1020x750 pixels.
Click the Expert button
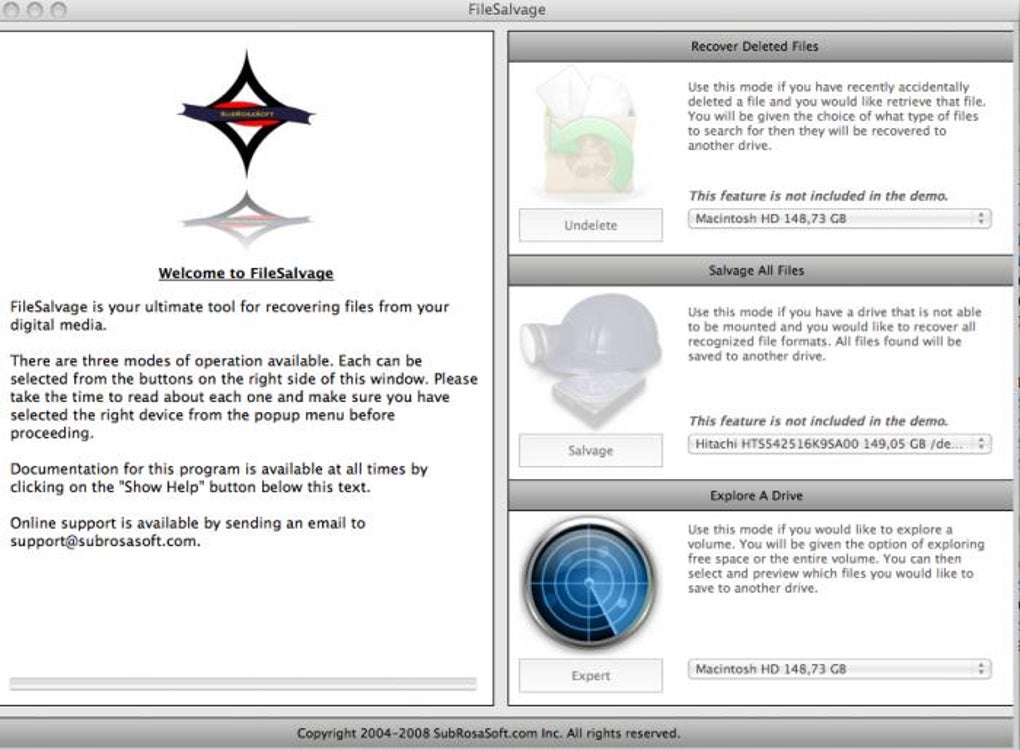tap(591, 675)
